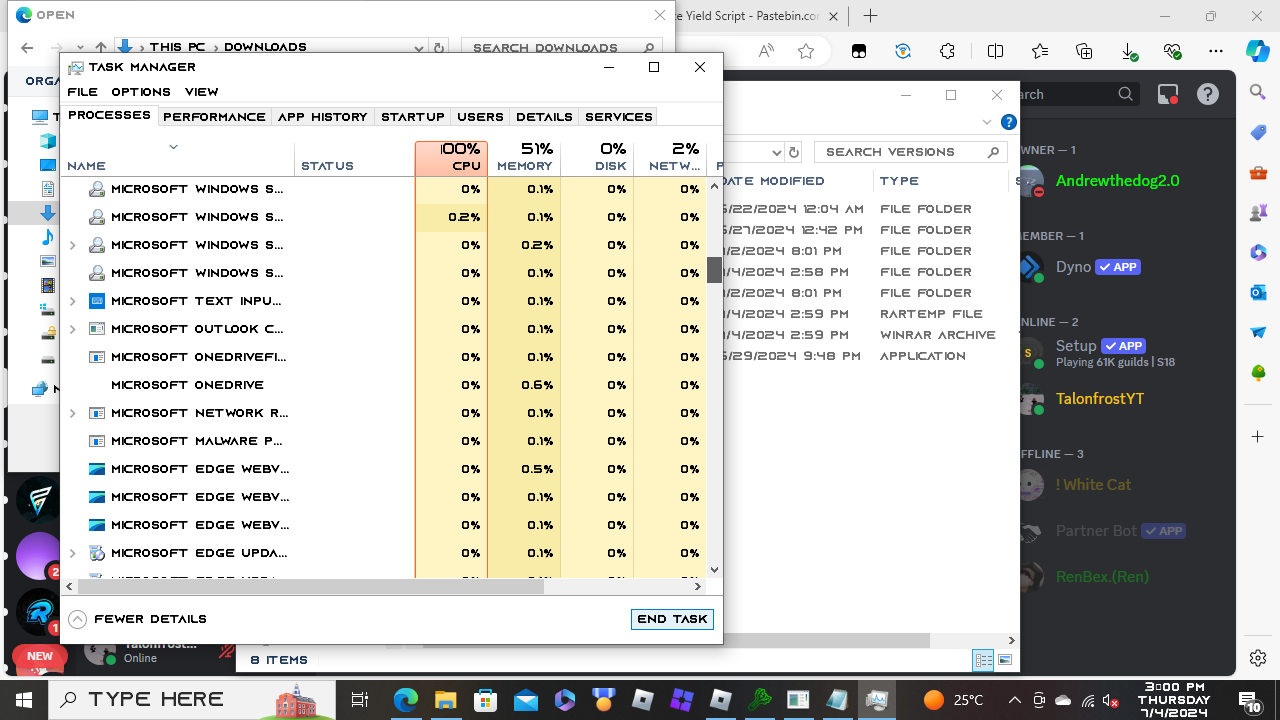
Task: Open Edge sidebar settings gear
Action: click(x=1258, y=658)
